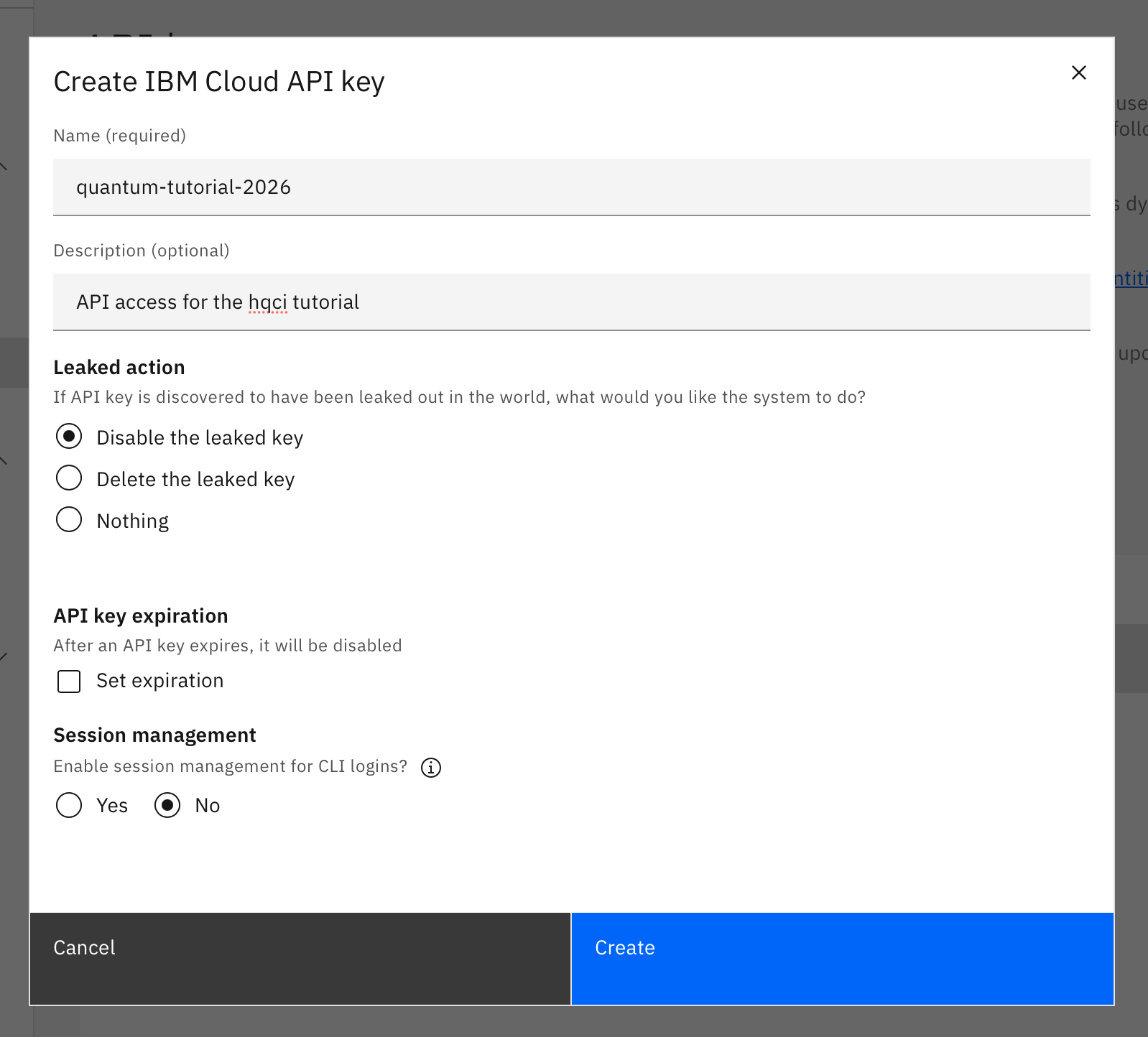Screen dimensions: 1148x1037
Task: Click the leaked key question text
Action: point(460,397)
